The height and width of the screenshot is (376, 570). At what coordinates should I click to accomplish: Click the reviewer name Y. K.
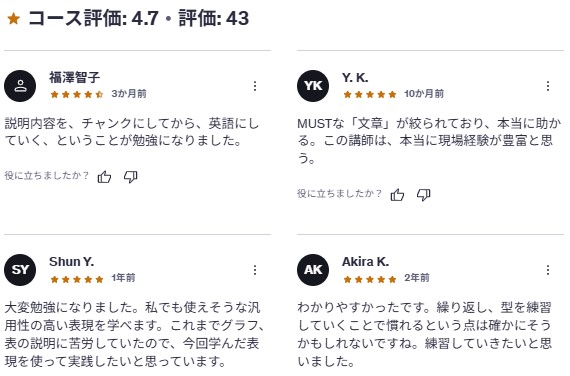point(355,77)
